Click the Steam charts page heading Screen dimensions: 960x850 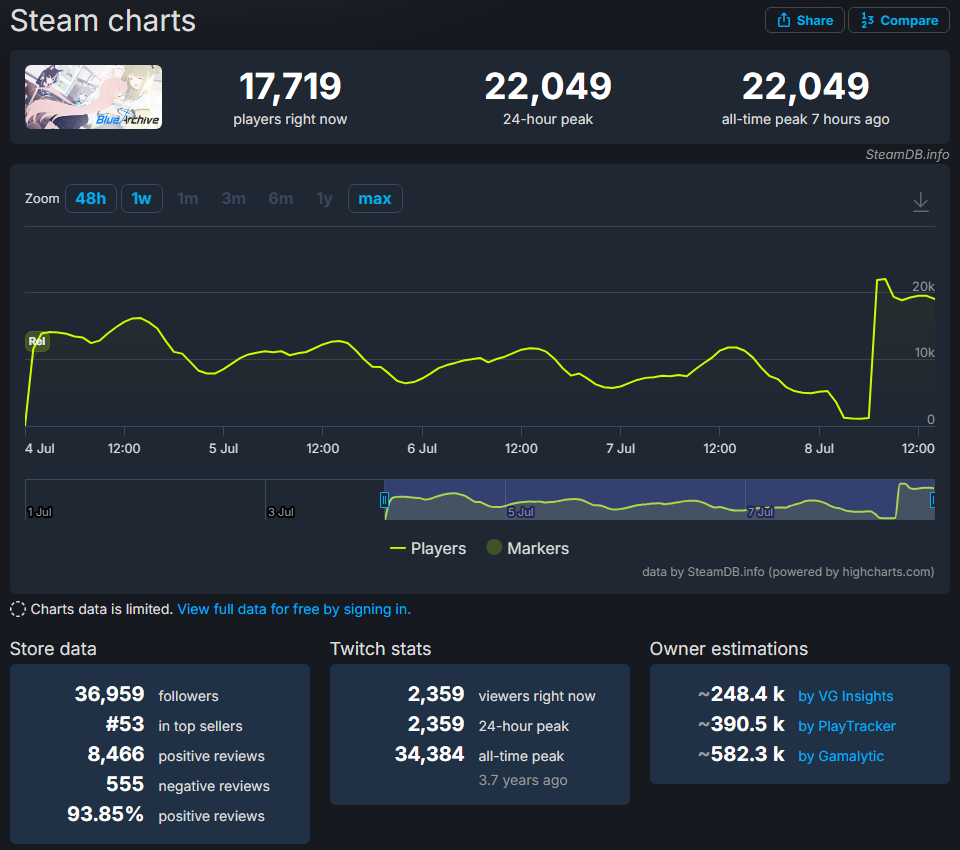click(x=103, y=21)
